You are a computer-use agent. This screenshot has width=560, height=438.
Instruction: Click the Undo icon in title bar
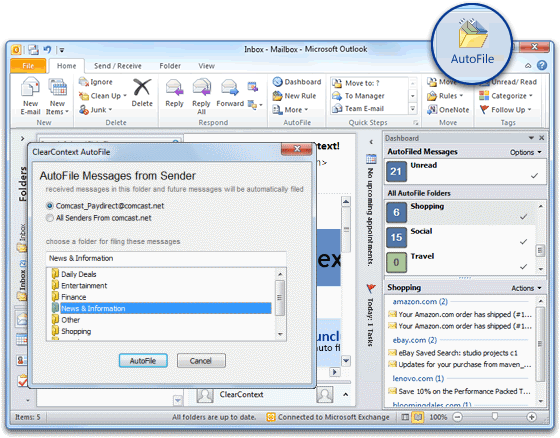click(47, 49)
